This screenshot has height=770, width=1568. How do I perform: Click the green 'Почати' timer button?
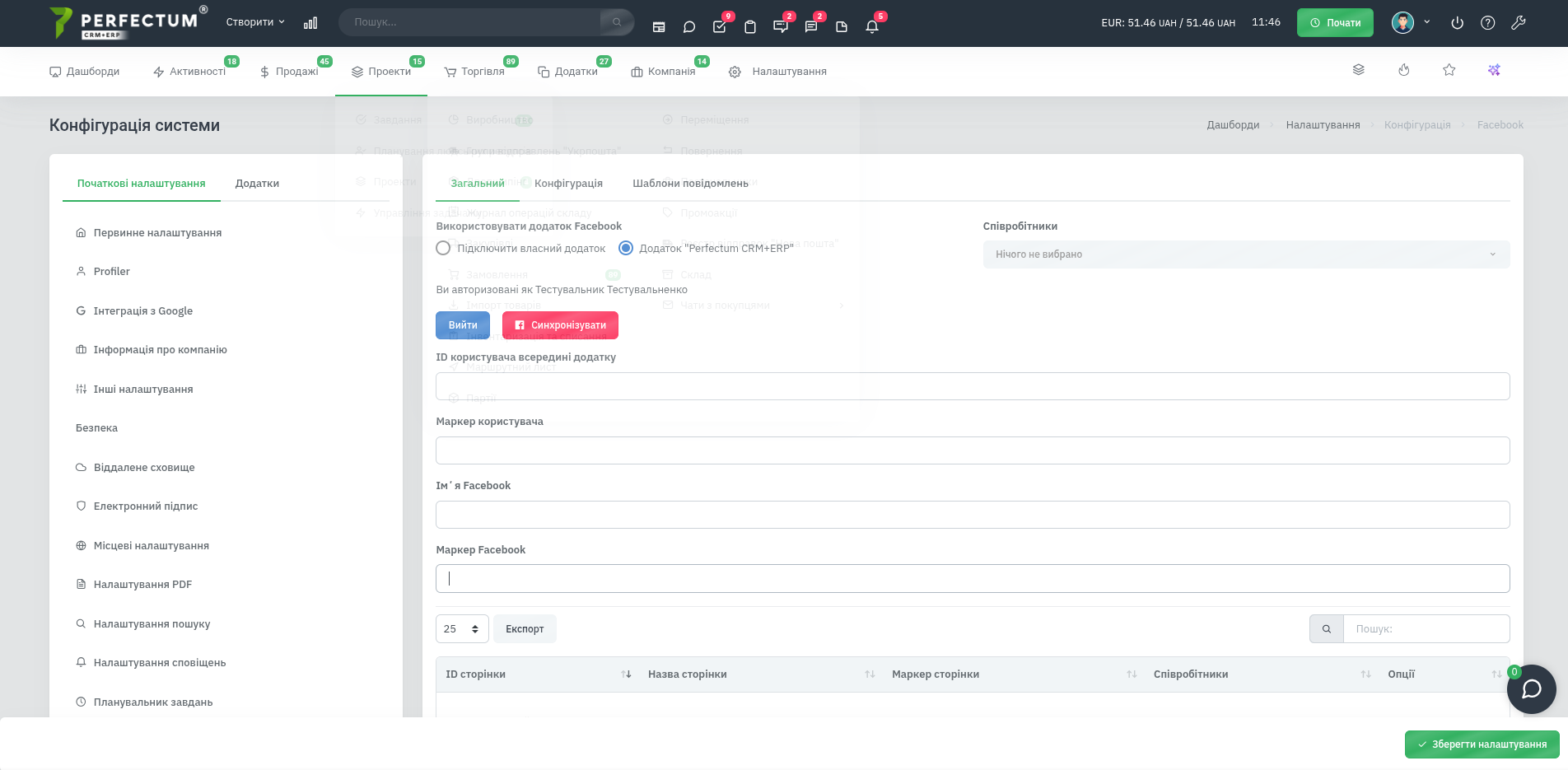[x=1335, y=22]
